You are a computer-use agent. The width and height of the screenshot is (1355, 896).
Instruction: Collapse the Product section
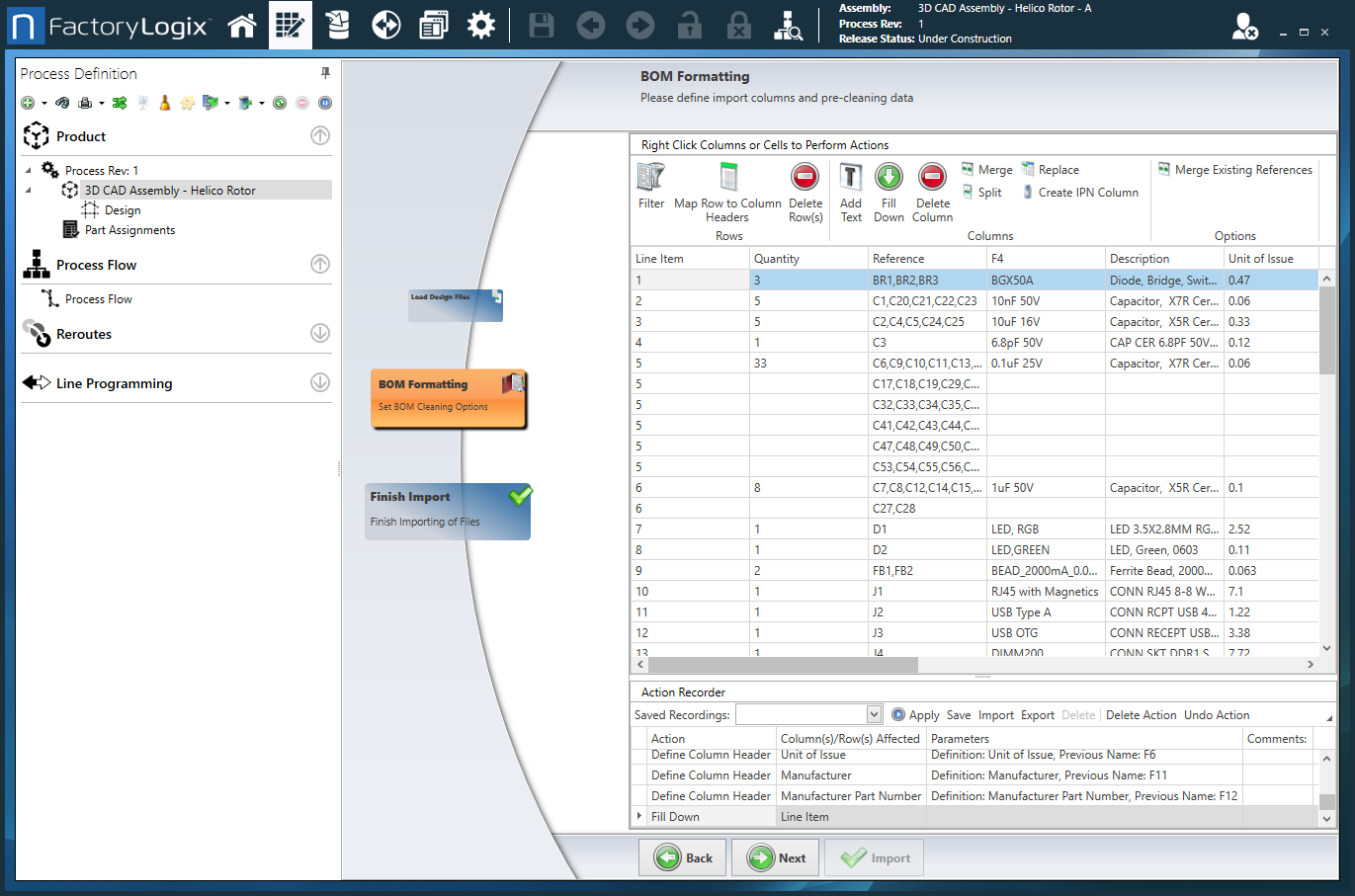pos(320,136)
